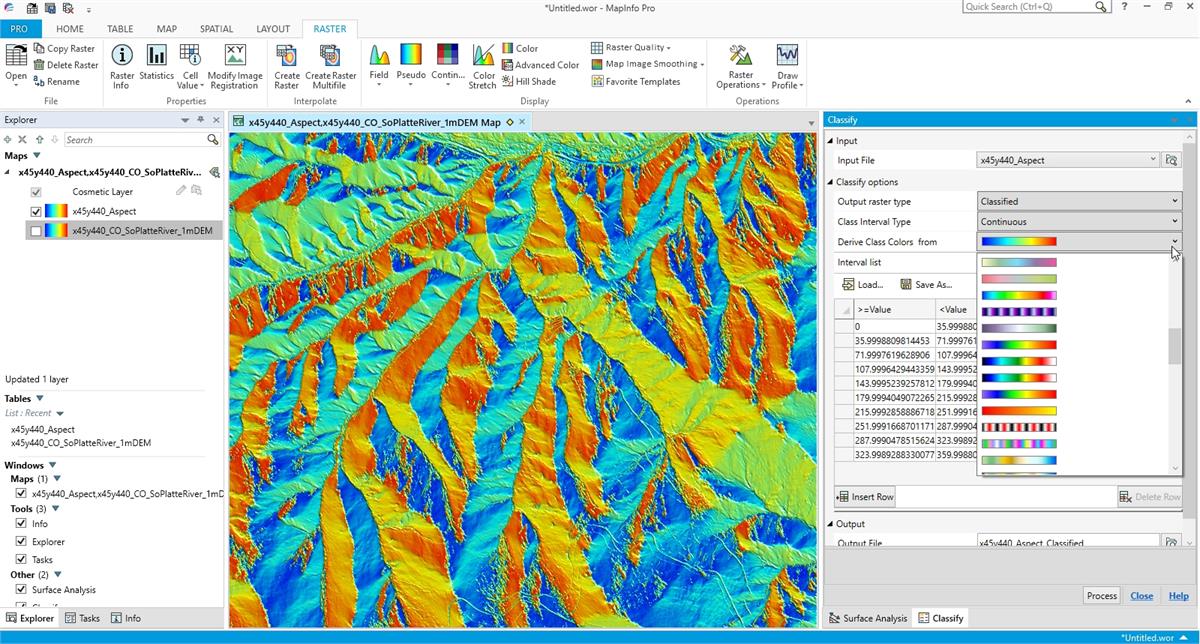Switch to TABLE ribbon tab
This screenshot has width=1200, height=644.
click(120, 29)
